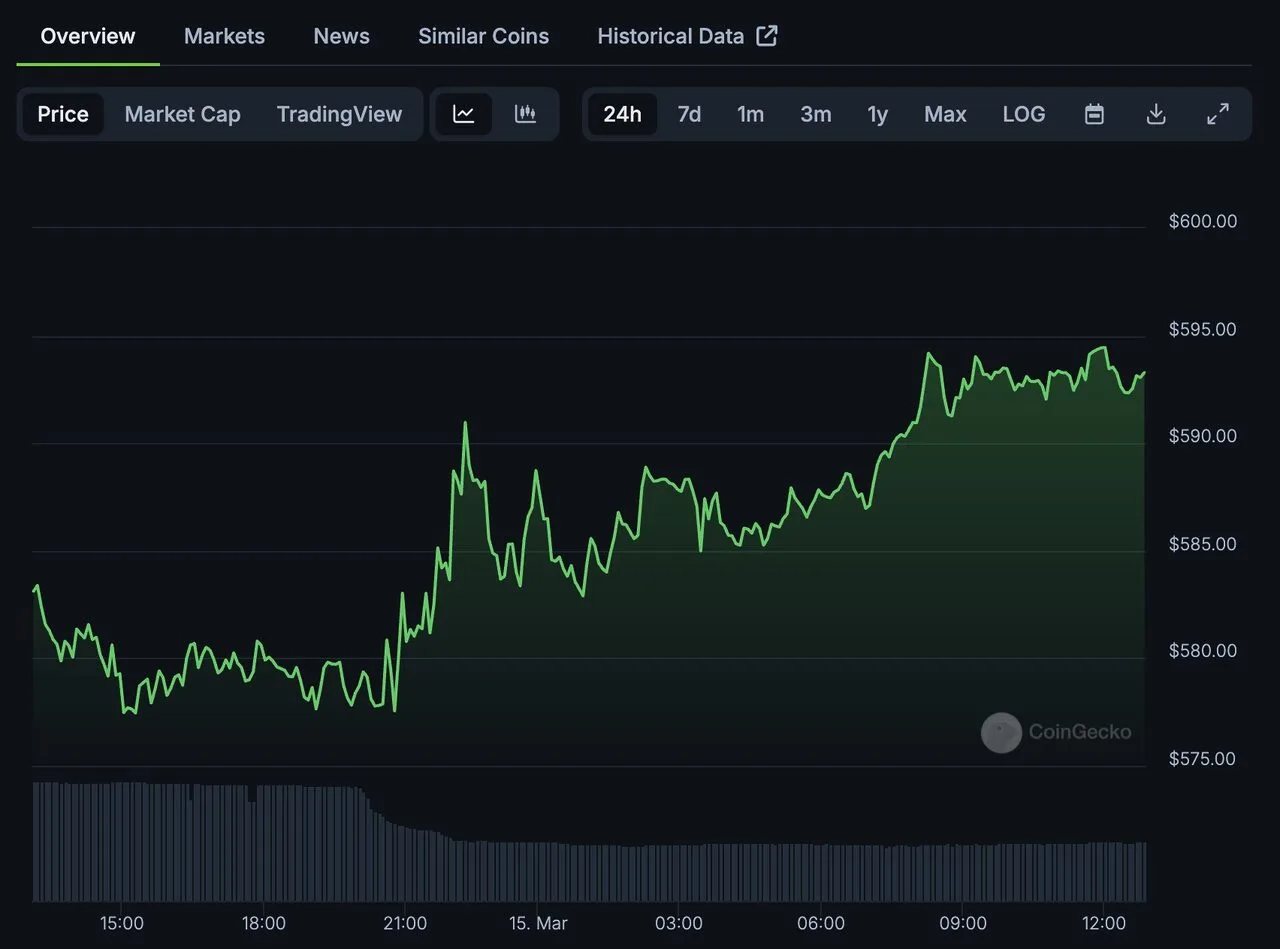Viewport: 1280px width, 949px height.
Task: Open the Historical Data link
Action: pyautogui.click(x=670, y=36)
